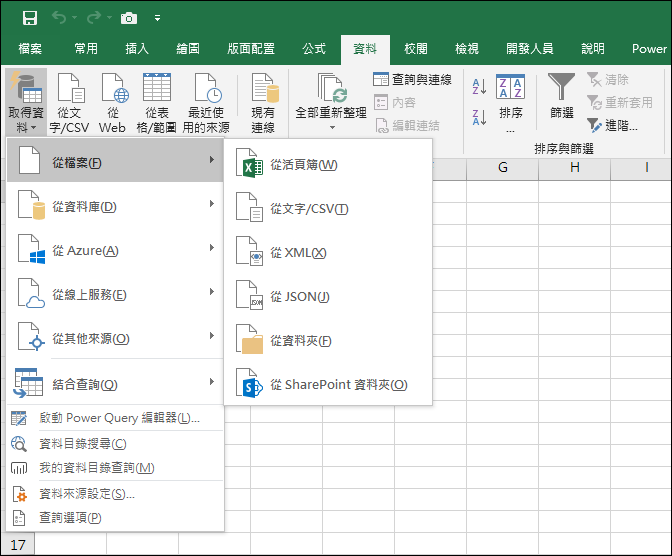Expand the 全部重新整理 dropdown arrow

(x=332, y=127)
